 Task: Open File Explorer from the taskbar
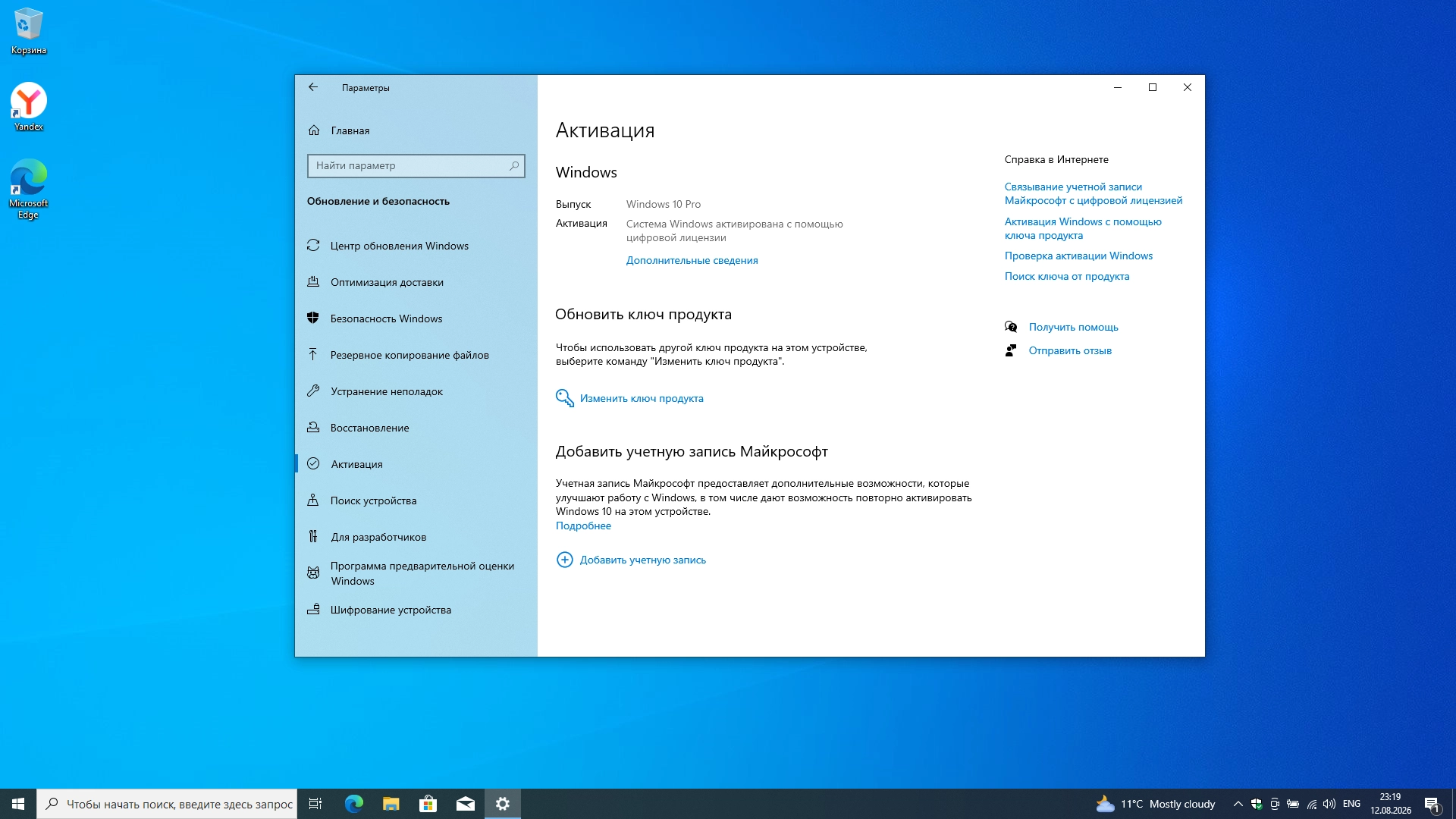[x=391, y=804]
